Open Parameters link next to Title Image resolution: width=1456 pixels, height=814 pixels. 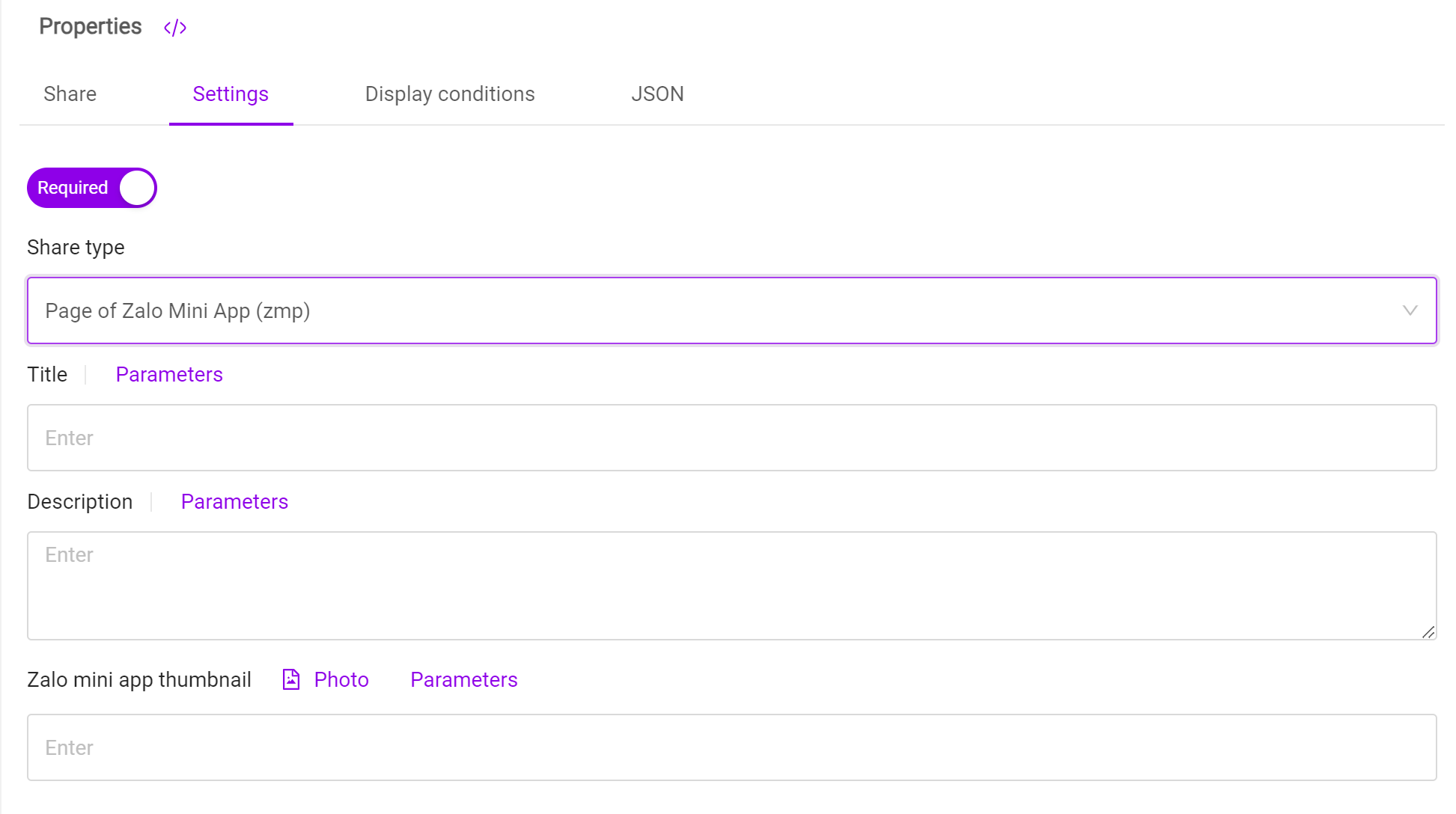[169, 375]
